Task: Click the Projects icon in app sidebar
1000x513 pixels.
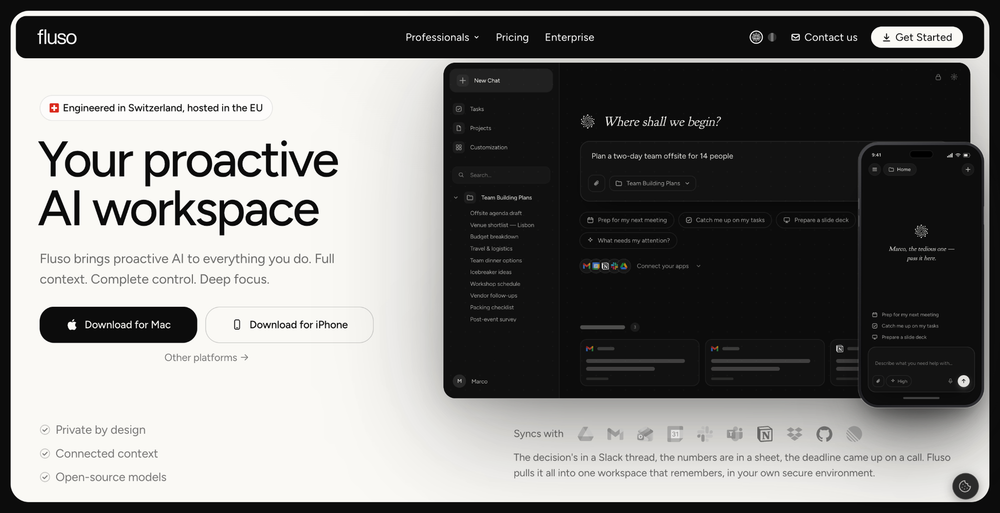Action: coord(459,128)
